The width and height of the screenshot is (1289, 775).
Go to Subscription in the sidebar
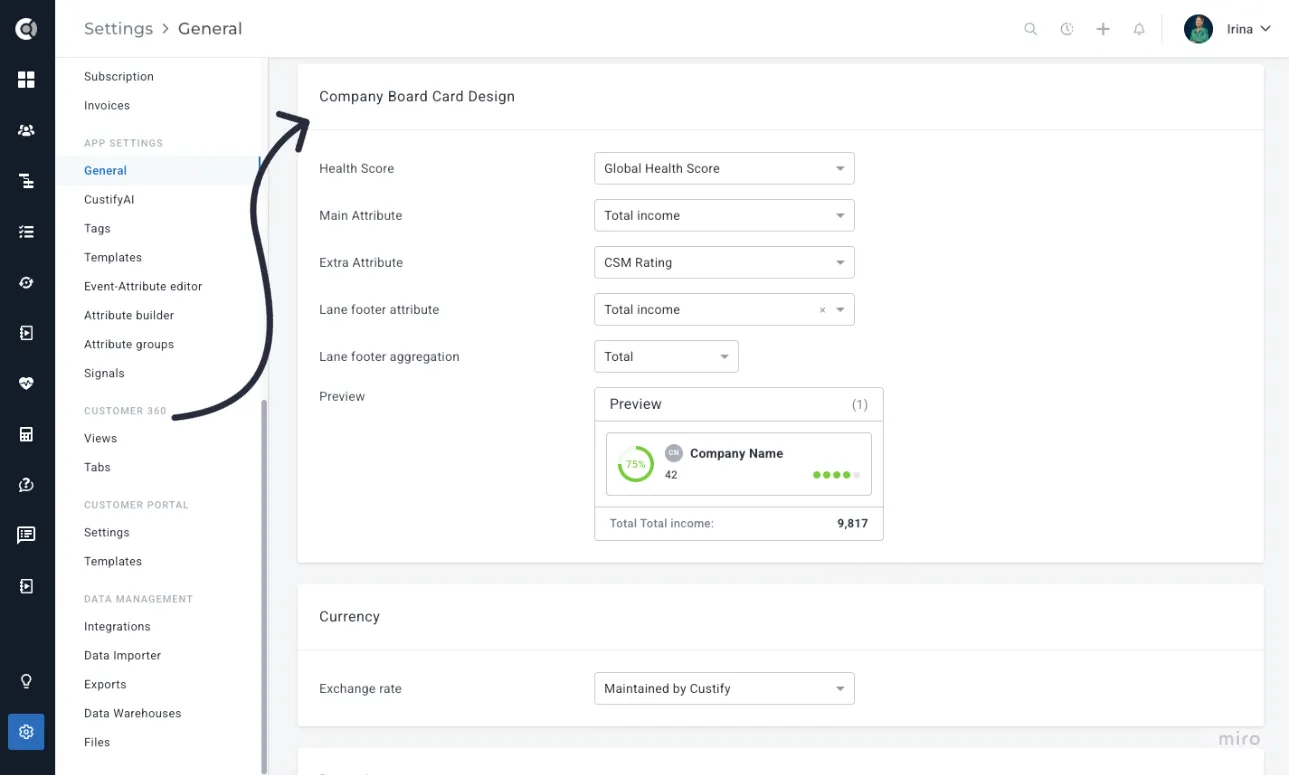[x=119, y=77]
